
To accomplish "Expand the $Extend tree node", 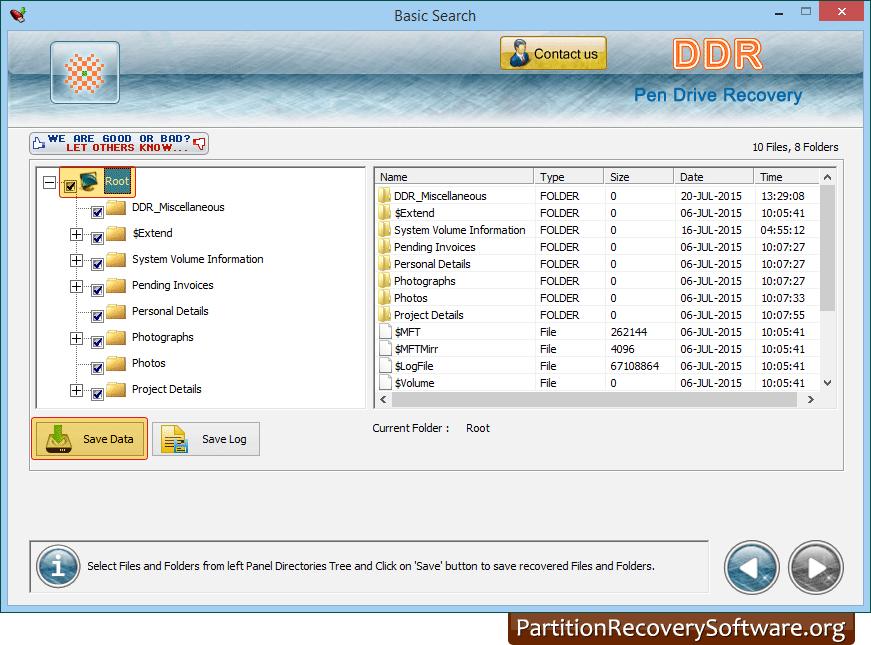I will (77, 234).
